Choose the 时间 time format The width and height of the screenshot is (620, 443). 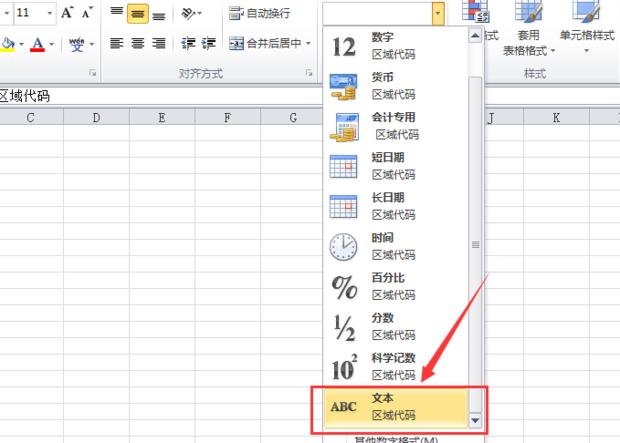pyautogui.click(x=395, y=247)
